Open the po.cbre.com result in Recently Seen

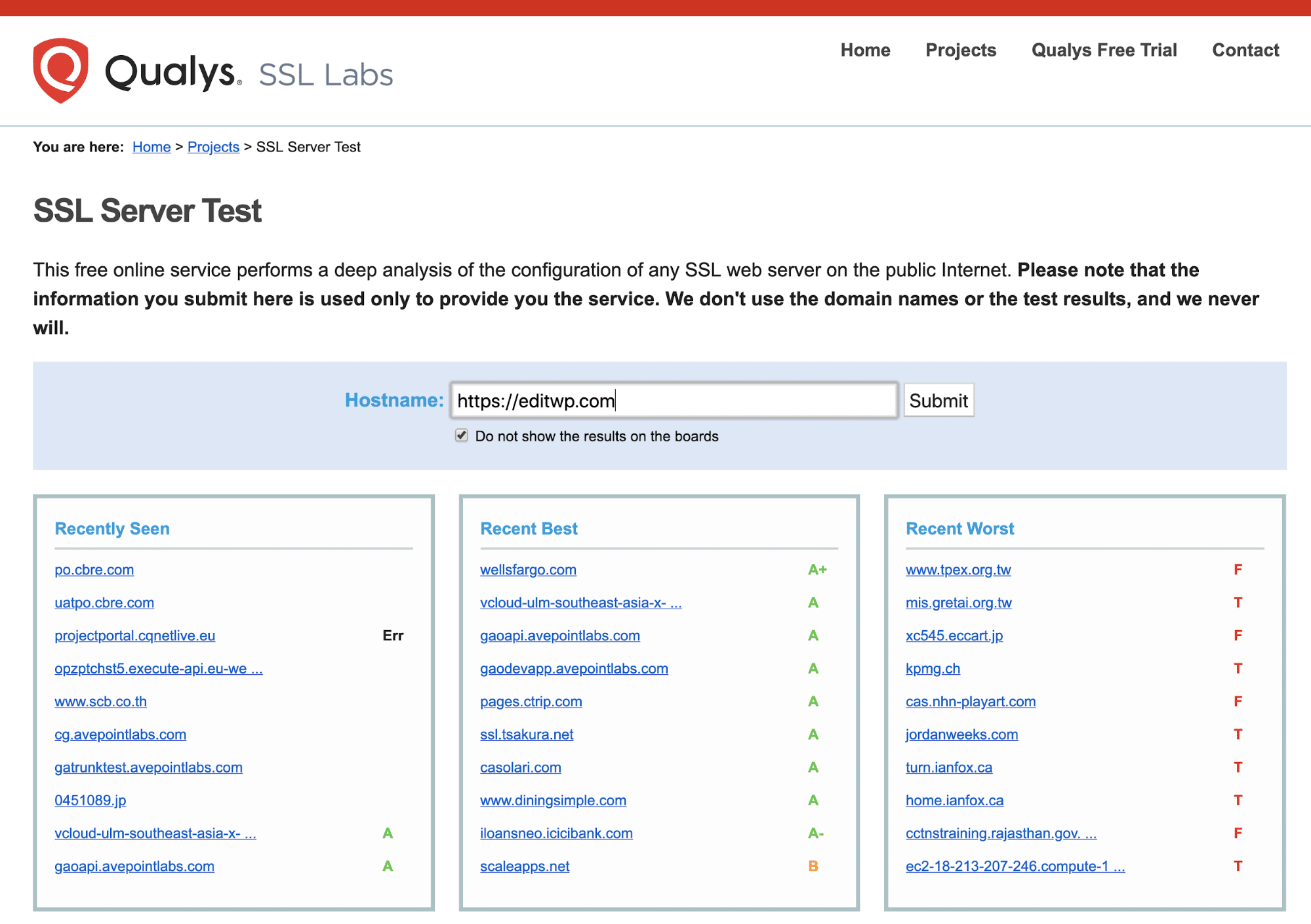point(94,569)
